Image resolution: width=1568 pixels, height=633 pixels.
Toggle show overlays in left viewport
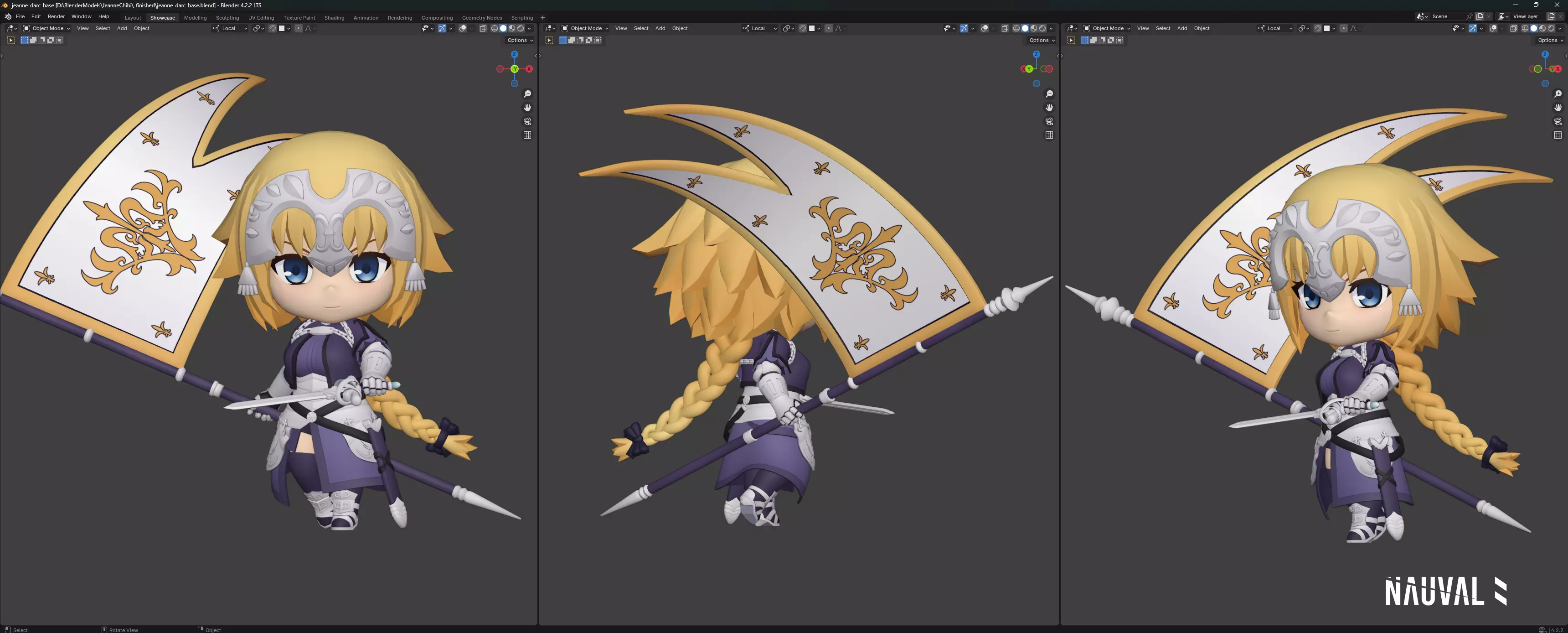pos(463,28)
